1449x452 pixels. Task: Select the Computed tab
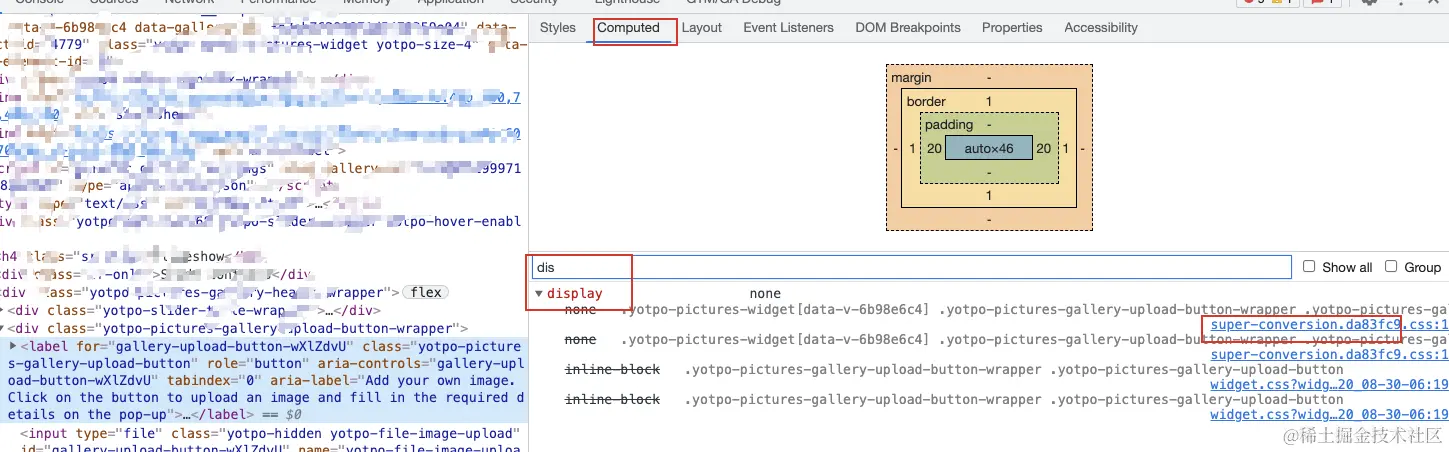click(x=628, y=28)
